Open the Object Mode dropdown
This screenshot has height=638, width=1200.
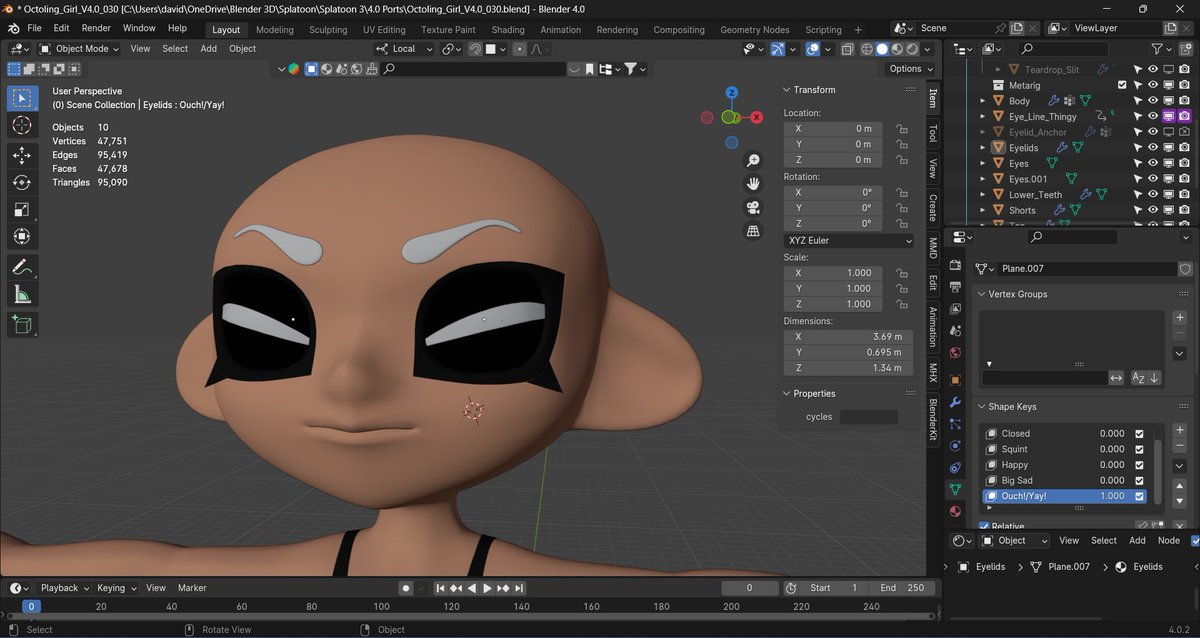79,48
